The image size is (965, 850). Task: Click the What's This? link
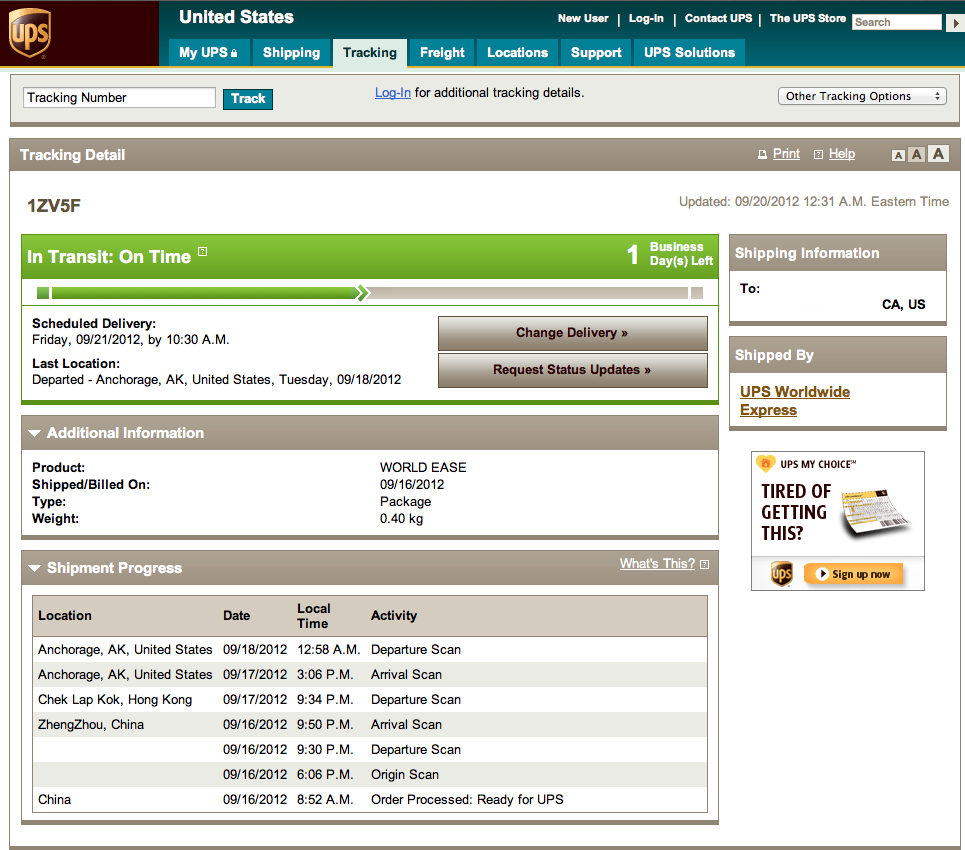[x=657, y=564]
